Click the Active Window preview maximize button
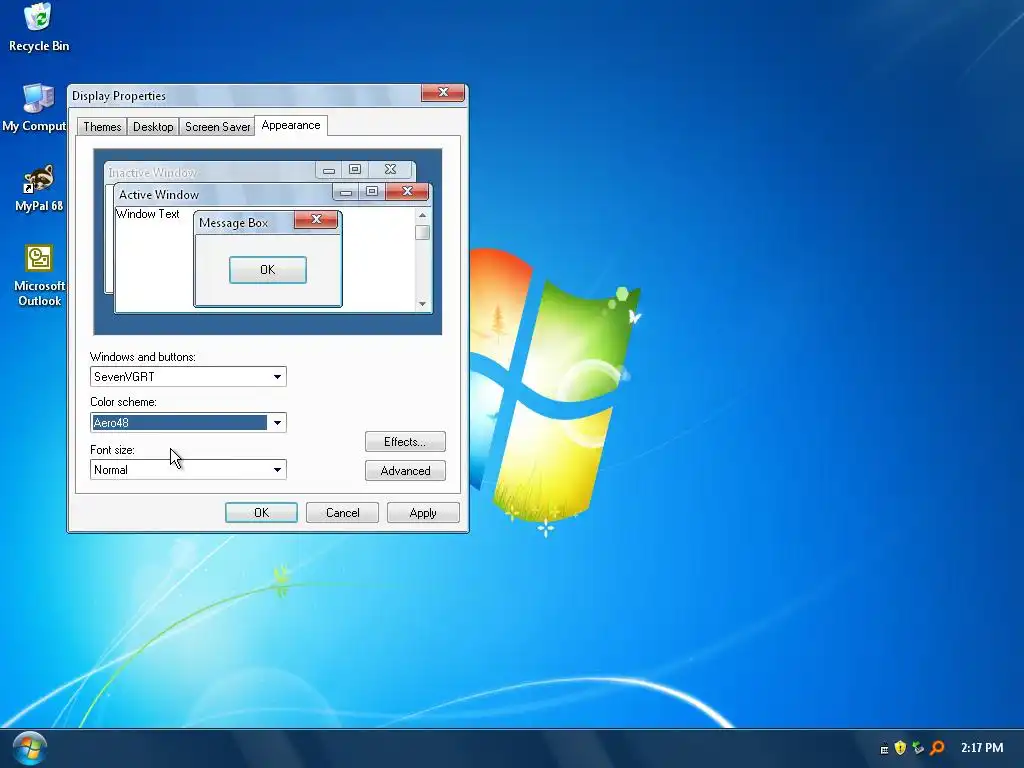The width and height of the screenshot is (1024, 768). (x=372, y=191)
